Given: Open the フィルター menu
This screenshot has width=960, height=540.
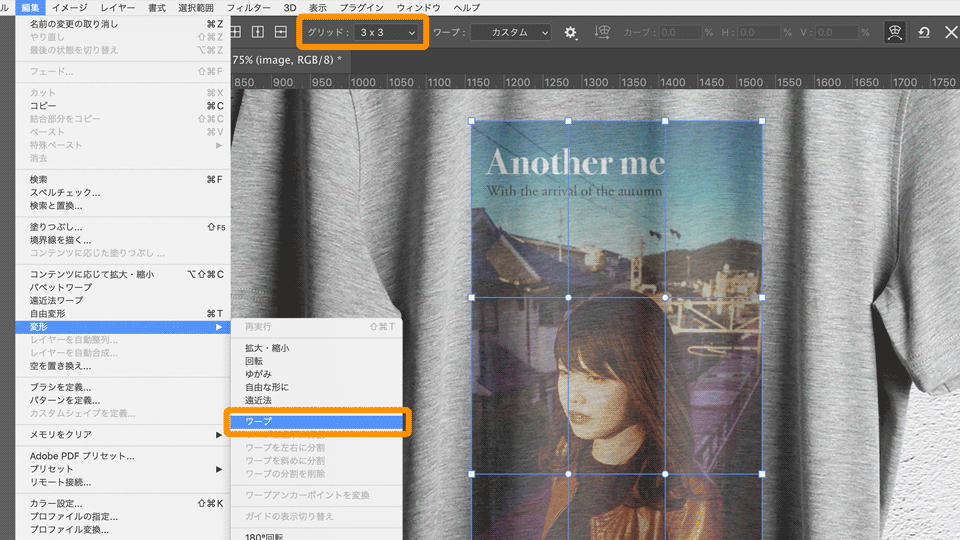Looking at the screenshot, I should (x=249, y=7).
